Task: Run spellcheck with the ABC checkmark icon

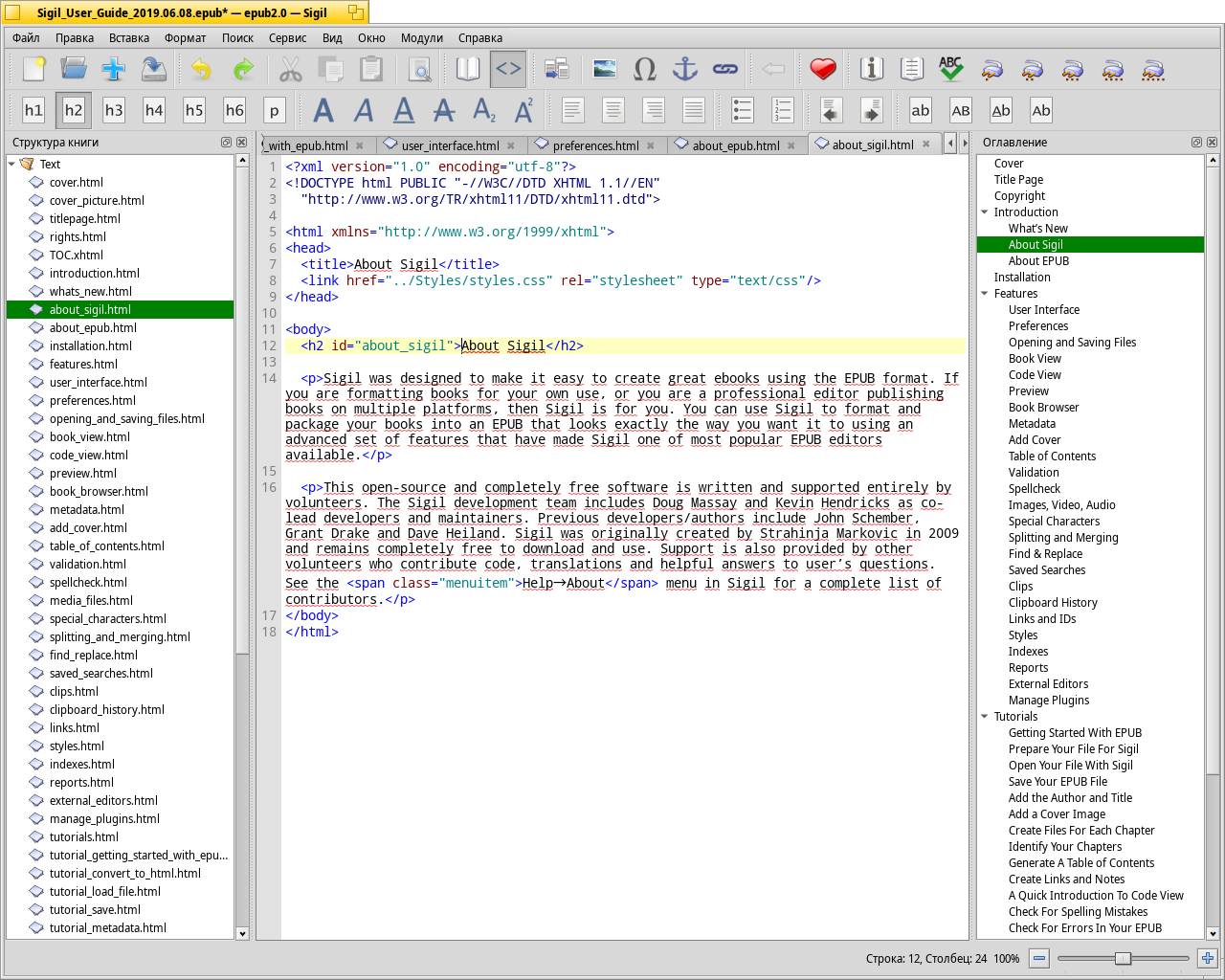Action: click(x=950, y=69)
